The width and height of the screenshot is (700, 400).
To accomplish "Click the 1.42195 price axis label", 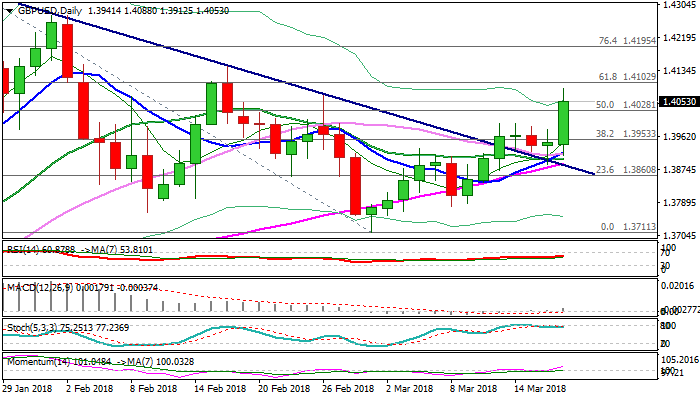I will pyautogui.click(x=679, y=38).
